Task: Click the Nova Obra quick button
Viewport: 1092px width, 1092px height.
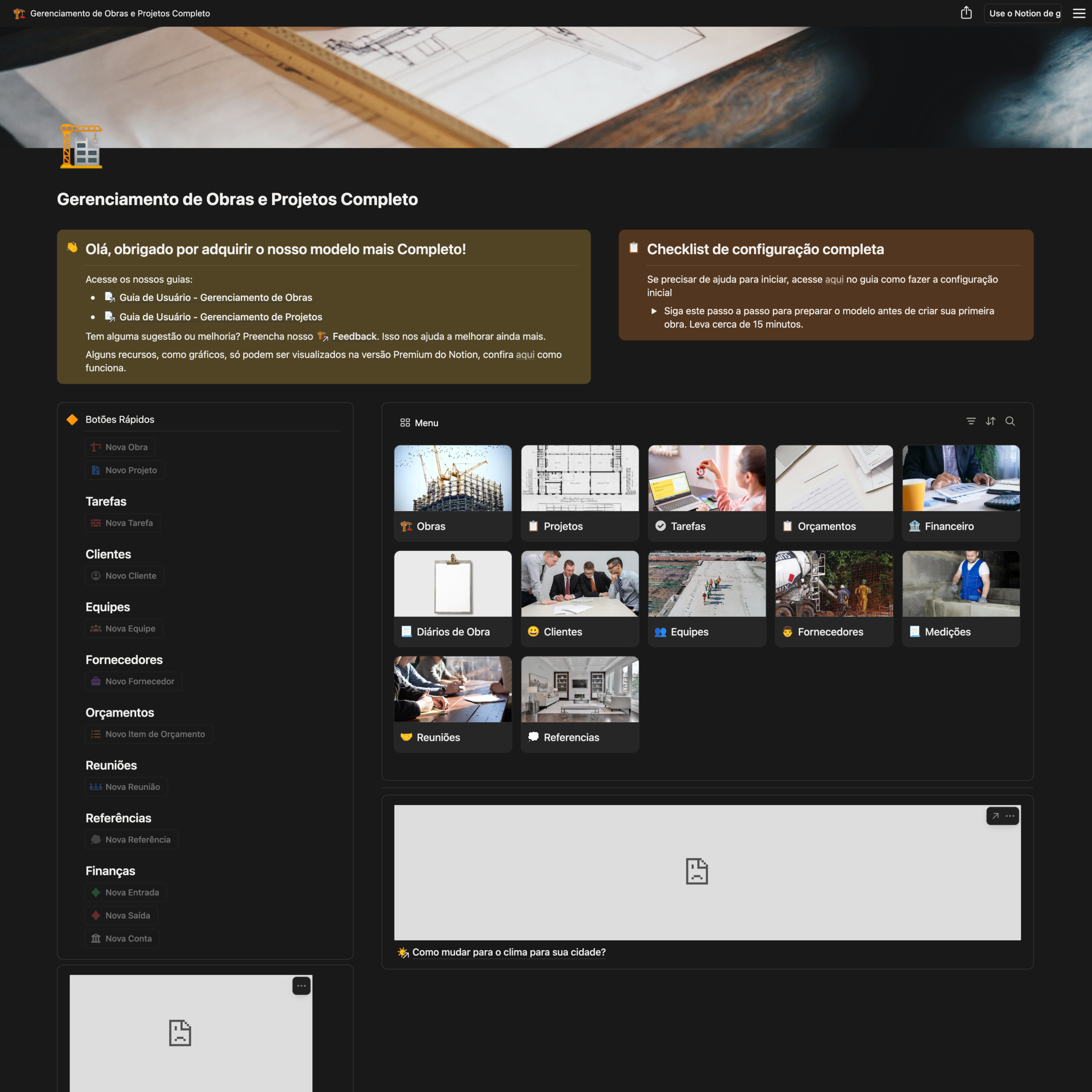Action: coord(120,447)
